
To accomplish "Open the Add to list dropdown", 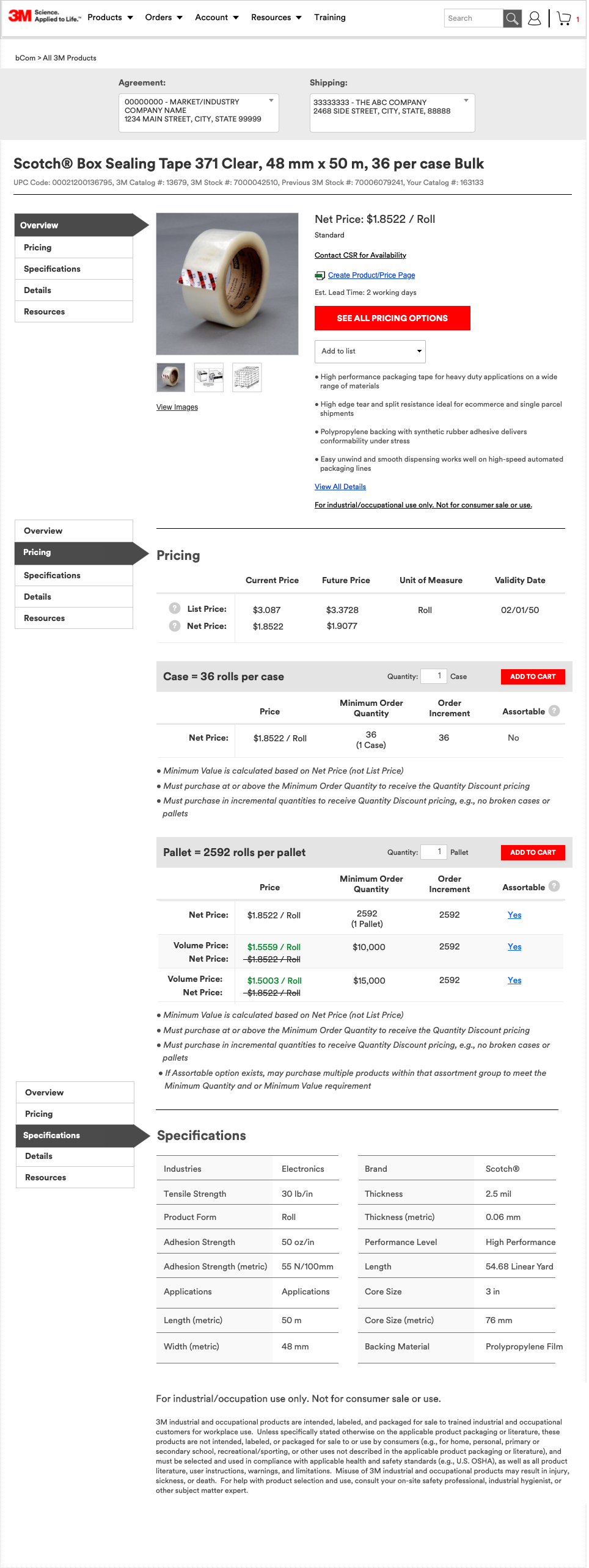I will tap(370, 351).
